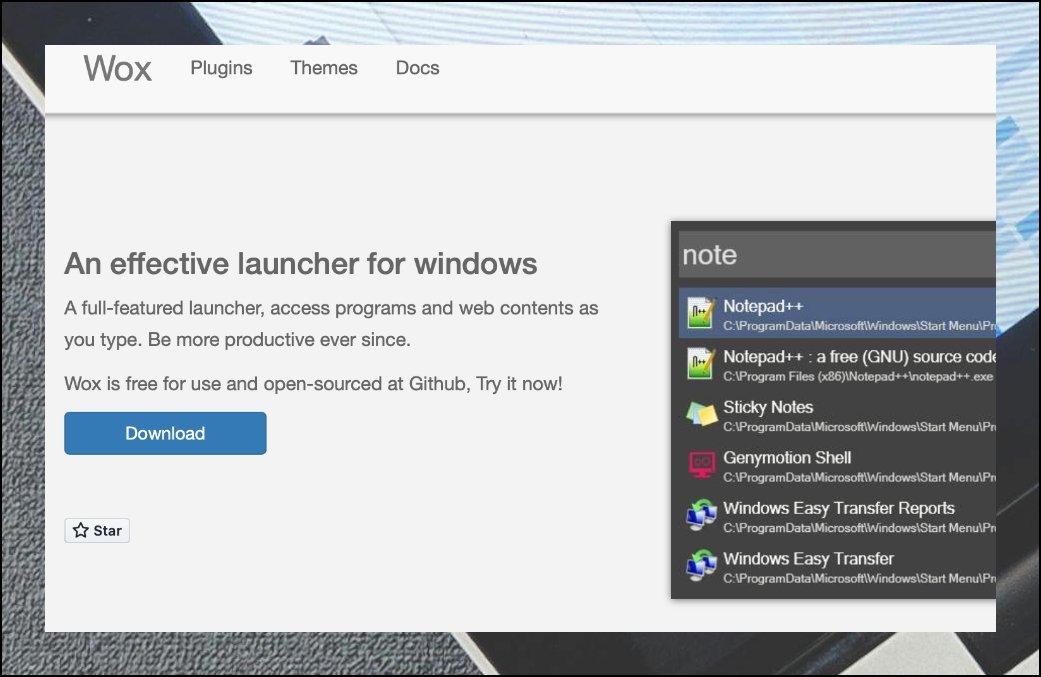Open the Docs link
Viewport: 1041px width, 677px height.
(x=418, y=68)
